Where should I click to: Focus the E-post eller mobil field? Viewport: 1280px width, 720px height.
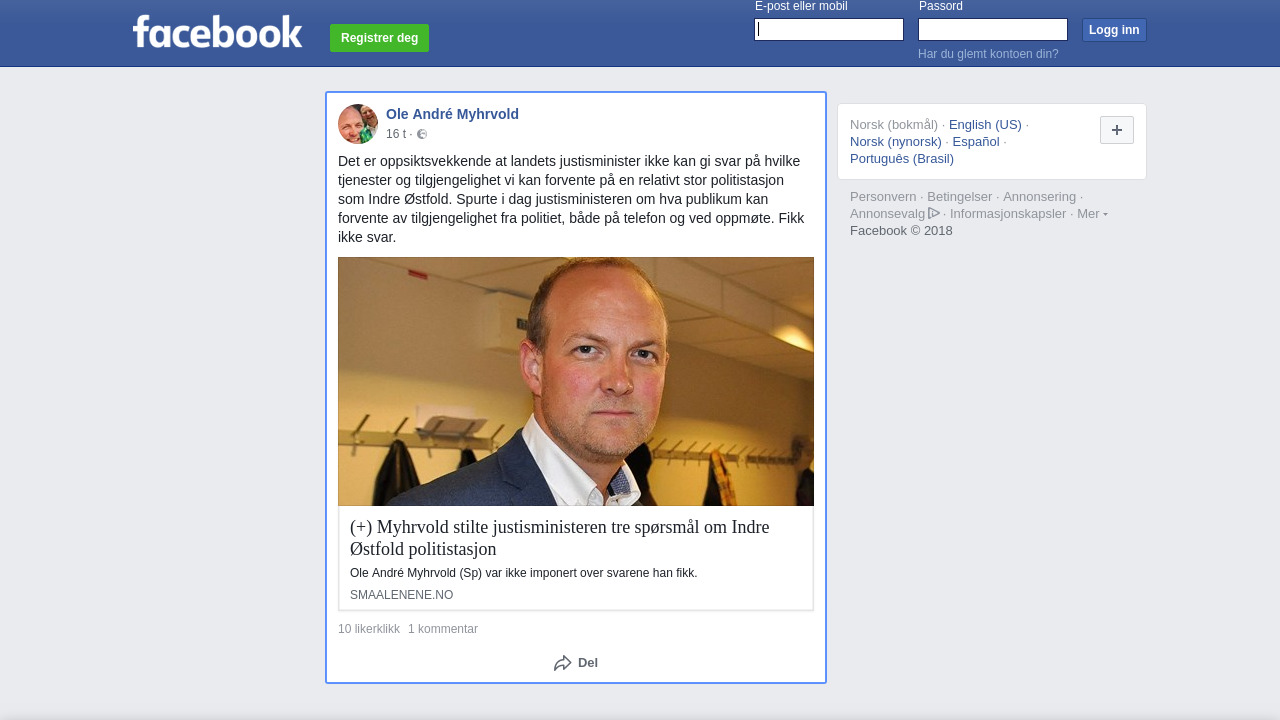click(x=829, y=30)
